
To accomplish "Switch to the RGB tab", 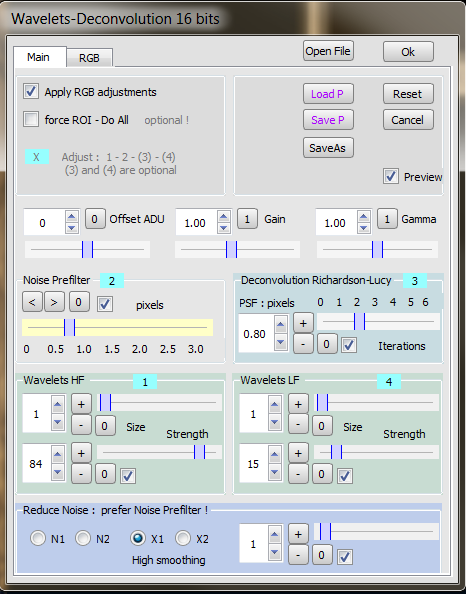I will 89,58.
